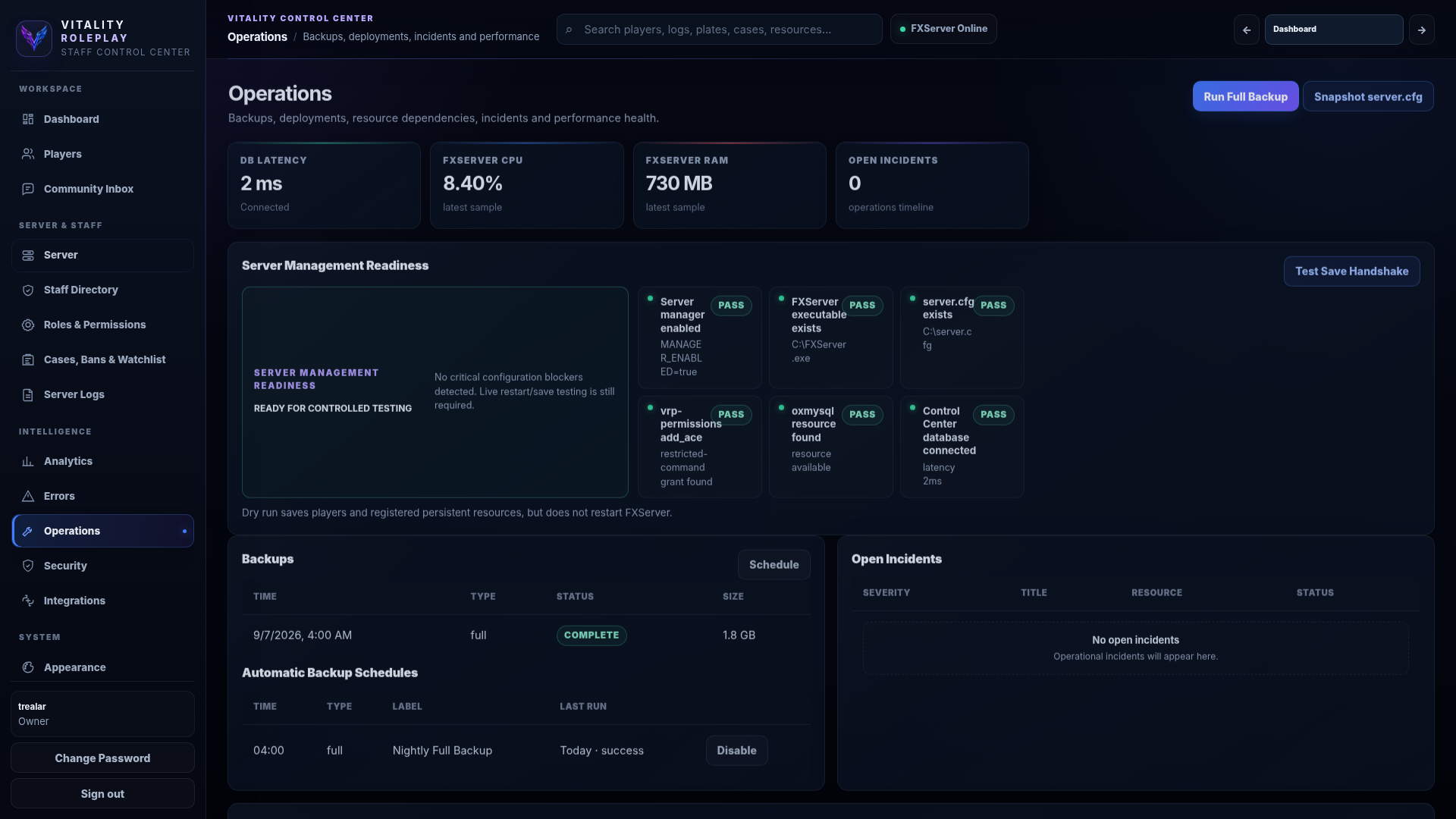Click the Integrations icon
Viewport: 1456px width, 819px height.
click(x=28, y=601)
